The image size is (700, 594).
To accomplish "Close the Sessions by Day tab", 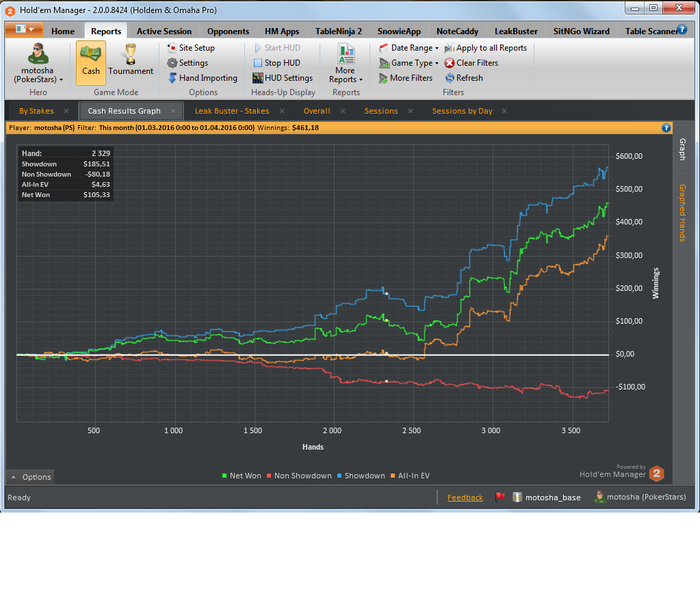I will tap(504, 111).
